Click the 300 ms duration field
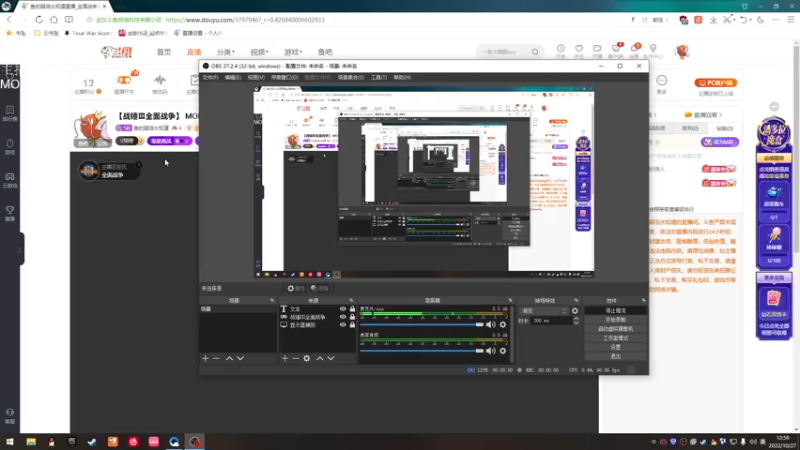800x450 pixels. (552, 321)
